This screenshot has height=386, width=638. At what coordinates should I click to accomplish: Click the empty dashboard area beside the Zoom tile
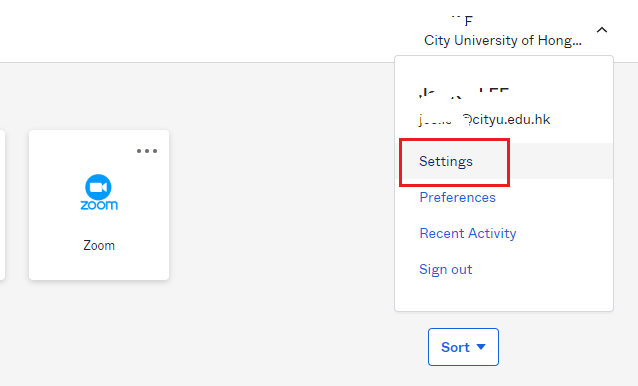[281, 205]
